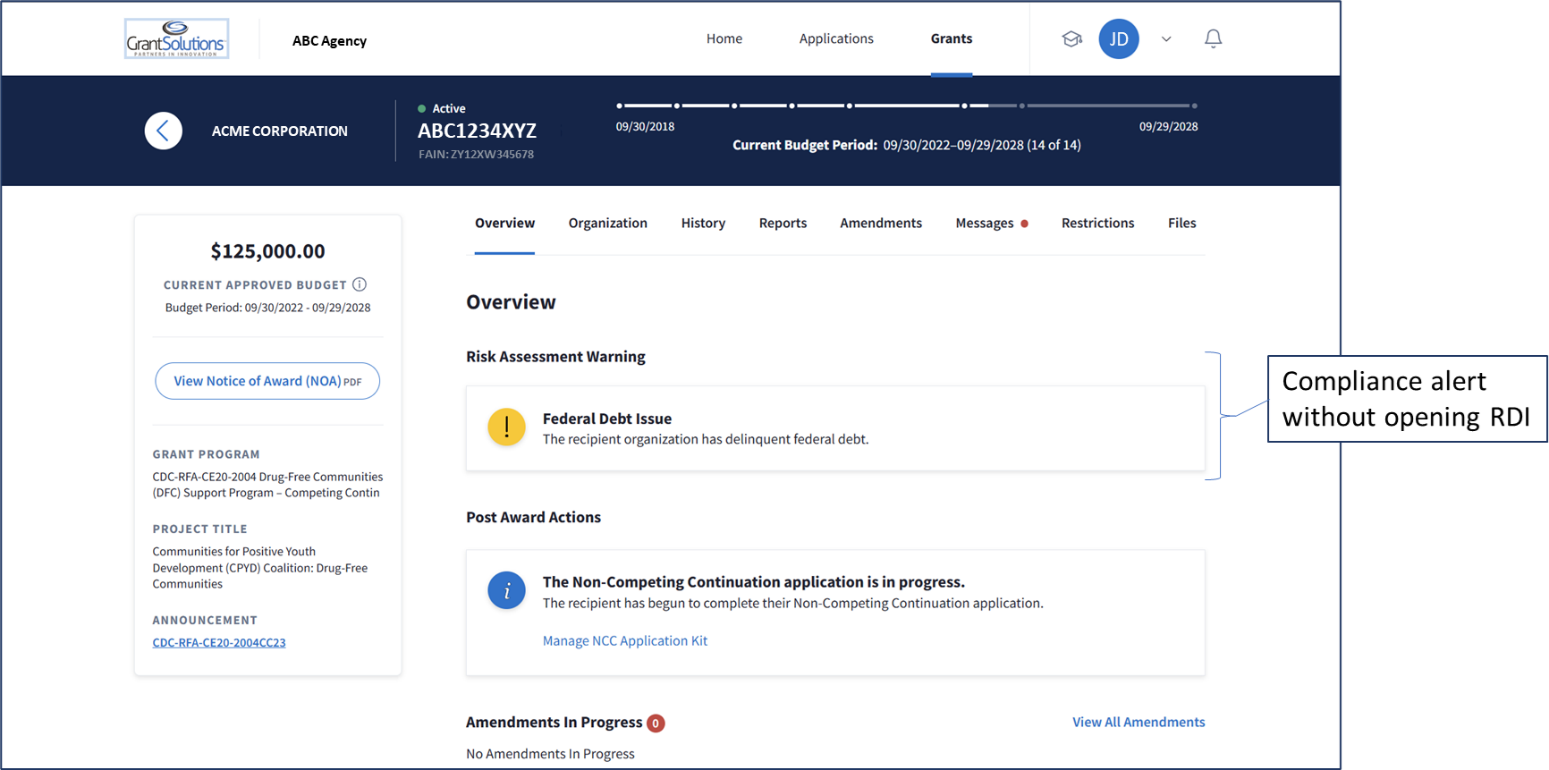1549x770 pixels.
Task: Open the History tab
Action: [703, 223]
